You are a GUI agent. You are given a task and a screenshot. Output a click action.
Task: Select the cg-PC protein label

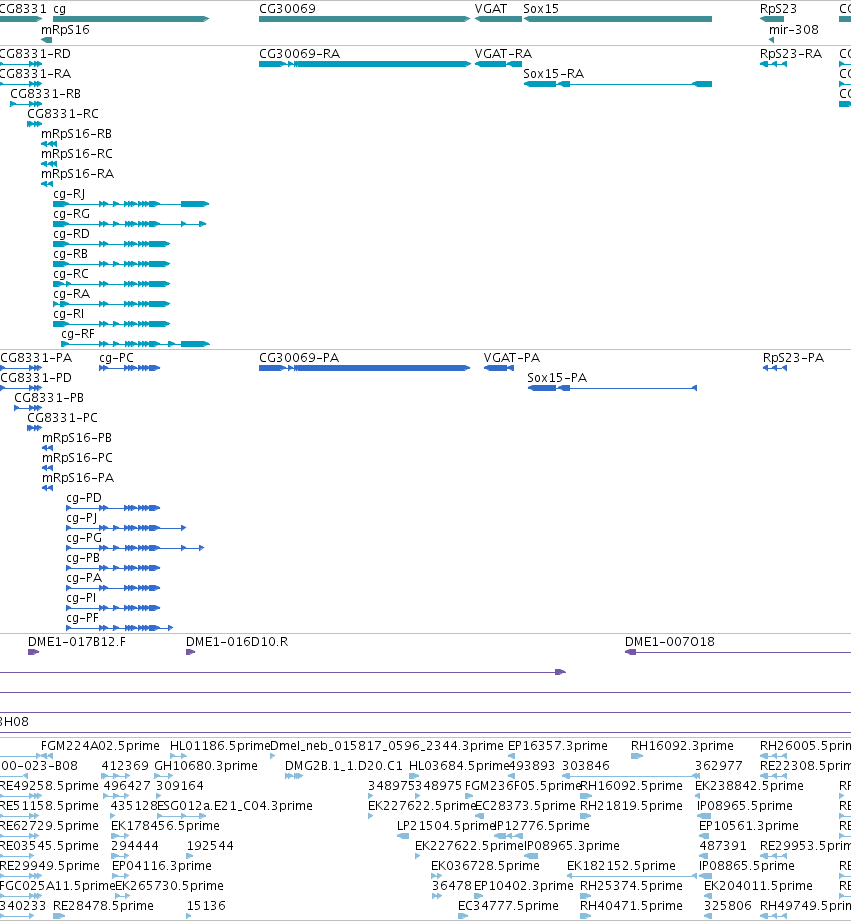(x=116, y=357)
